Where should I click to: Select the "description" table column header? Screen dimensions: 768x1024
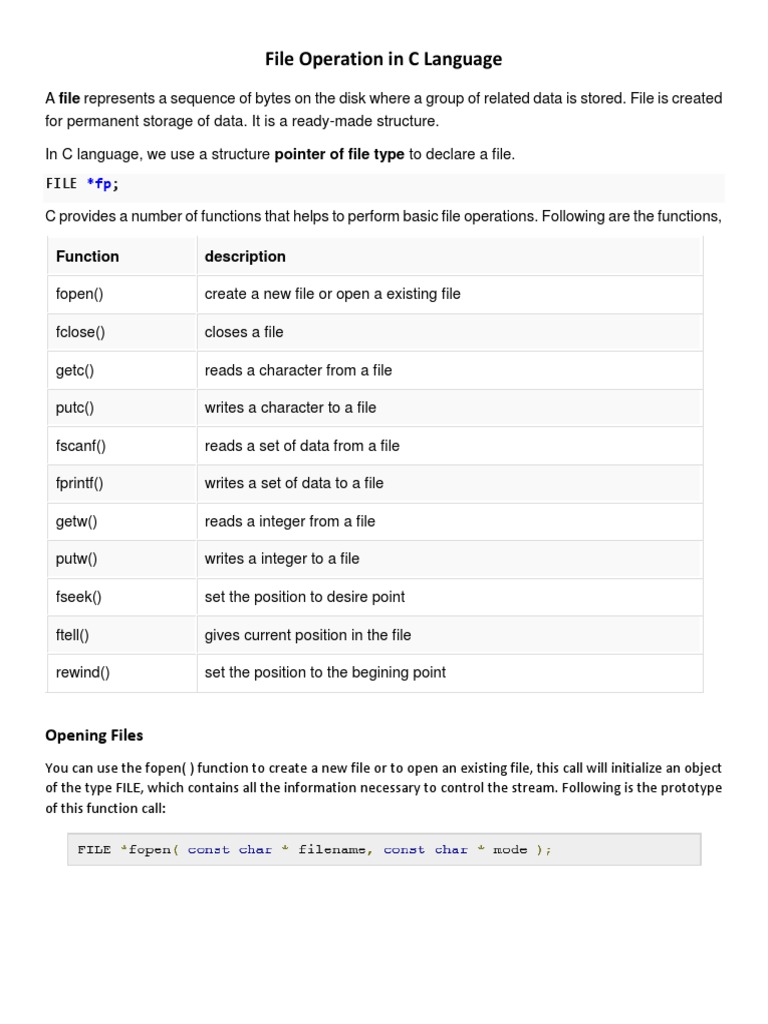pos(245,256)
